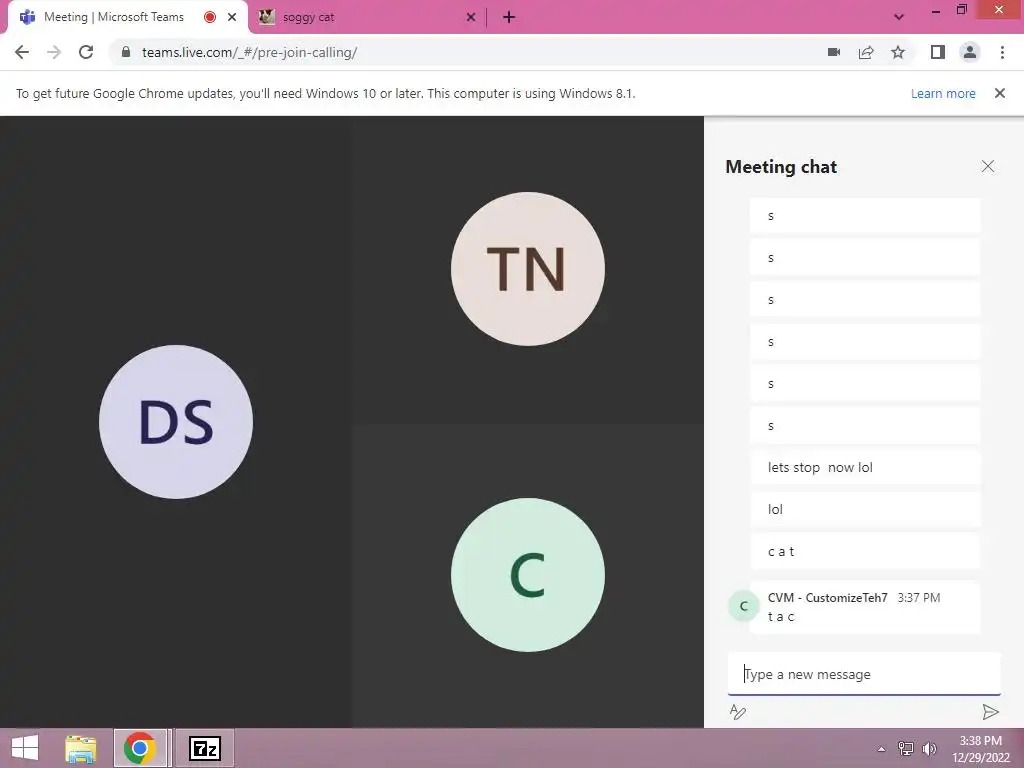Image resolution: width=1024 pixels, height=768 pixels.
Task: Select the DS participant avatar
Action: 176,422
